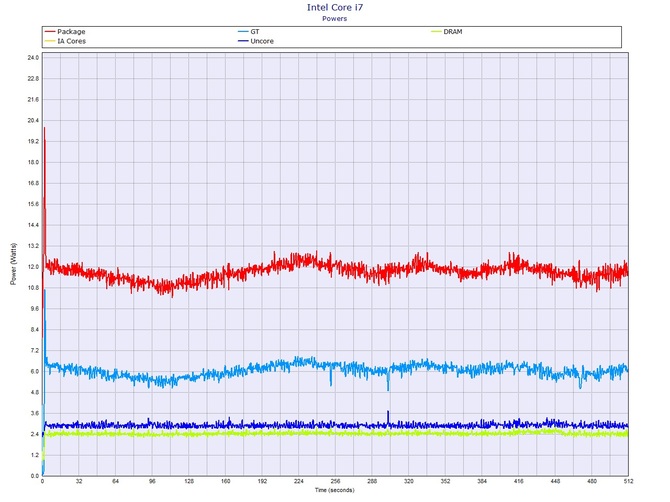
Task: Click the dark blue Uncore legend line
Action: (x=243, y=41)
